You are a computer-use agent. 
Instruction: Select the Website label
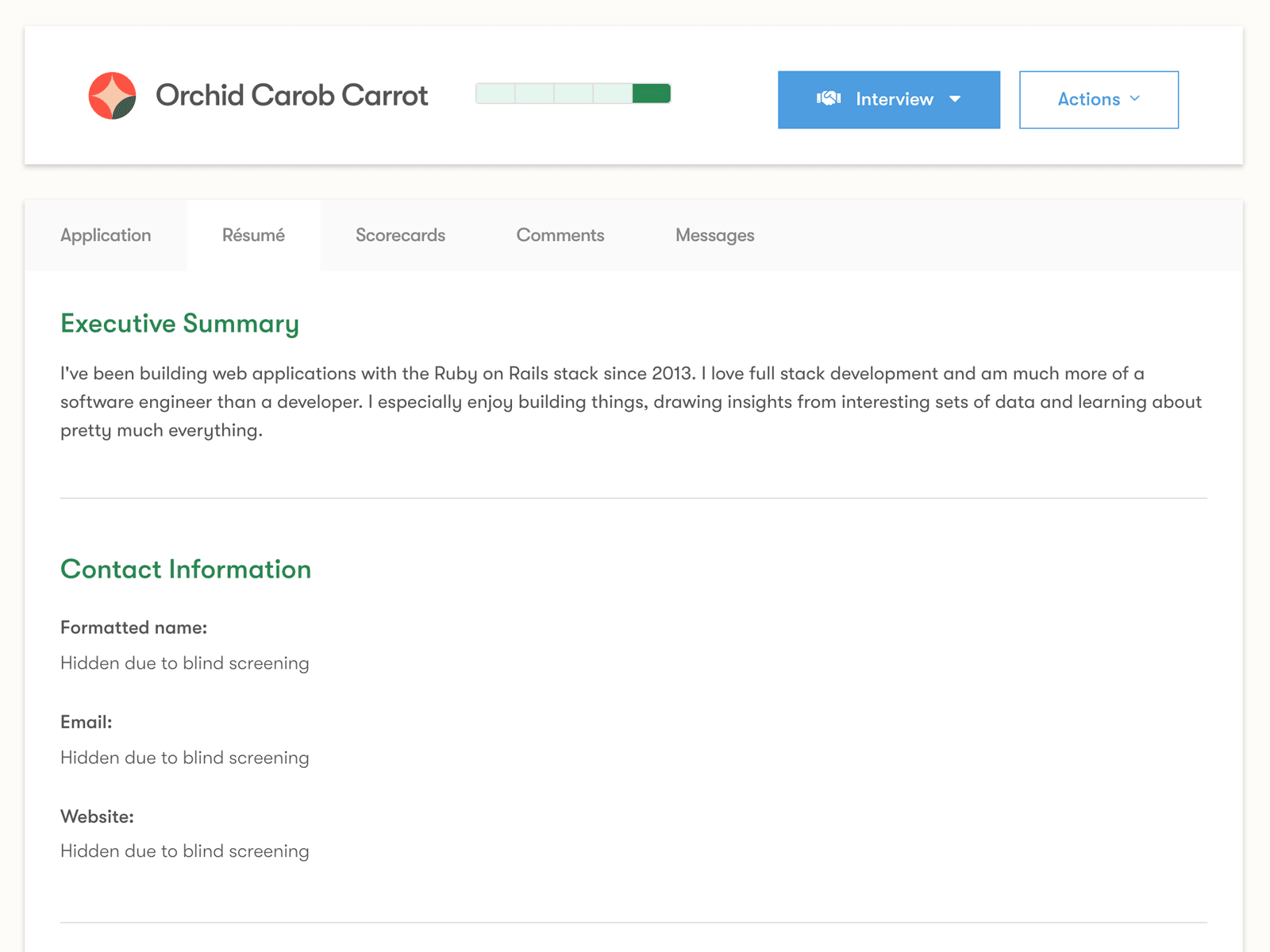pos(97,816)
